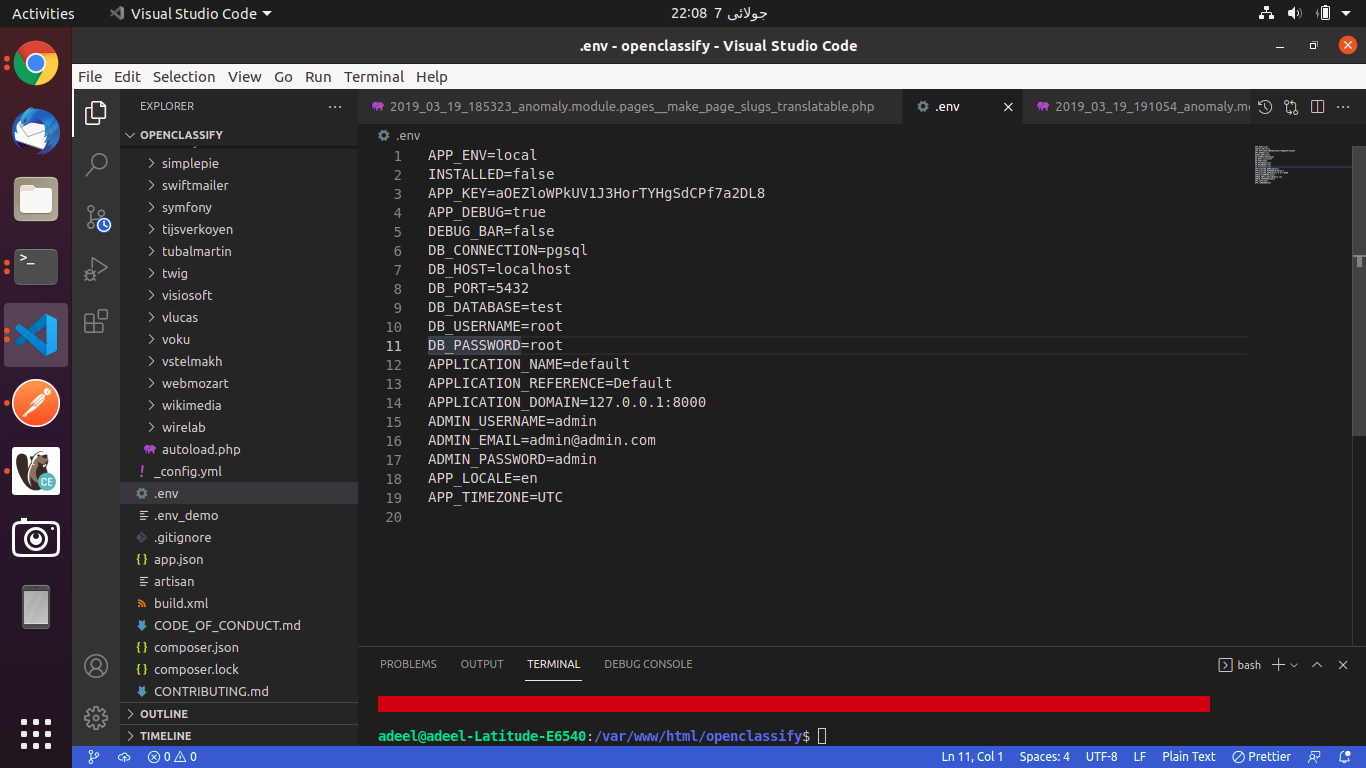The height and width of the screenshot is (768, 1366).
Task: Add a new terminal with the plus icon
Action: (x=1279, y=664)
